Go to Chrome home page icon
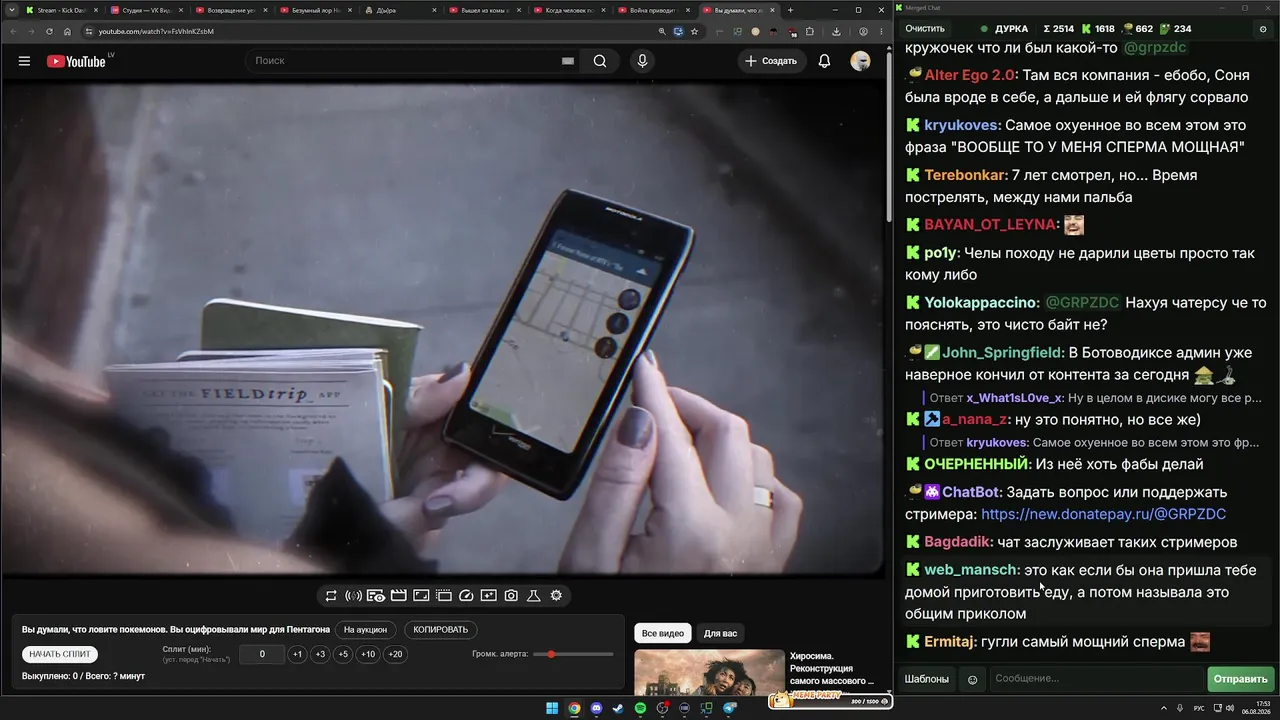Viewport: 1280px width, 720px height. (x=67, y=31)
